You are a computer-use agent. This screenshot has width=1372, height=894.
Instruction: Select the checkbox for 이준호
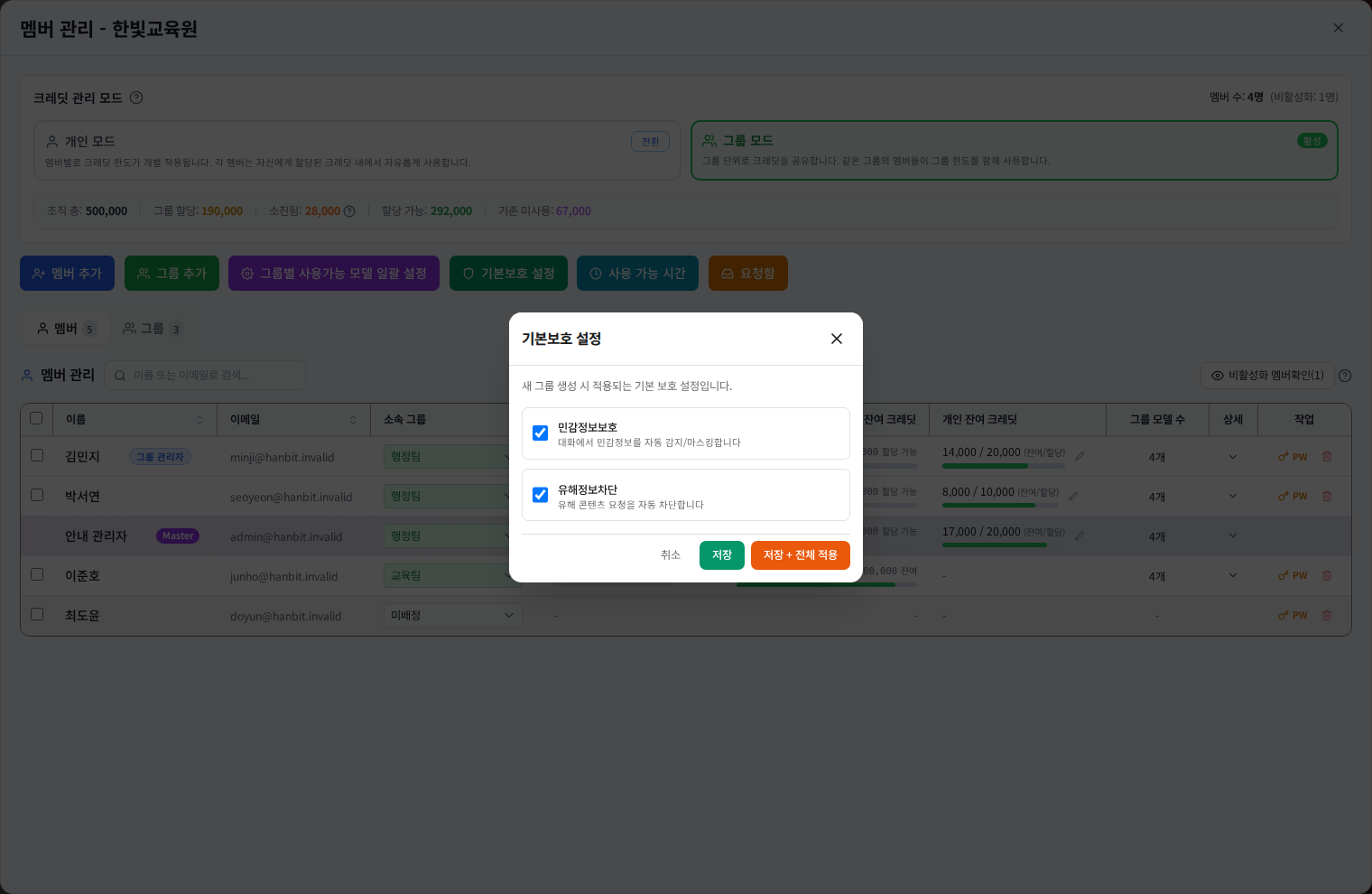point(37,574)
